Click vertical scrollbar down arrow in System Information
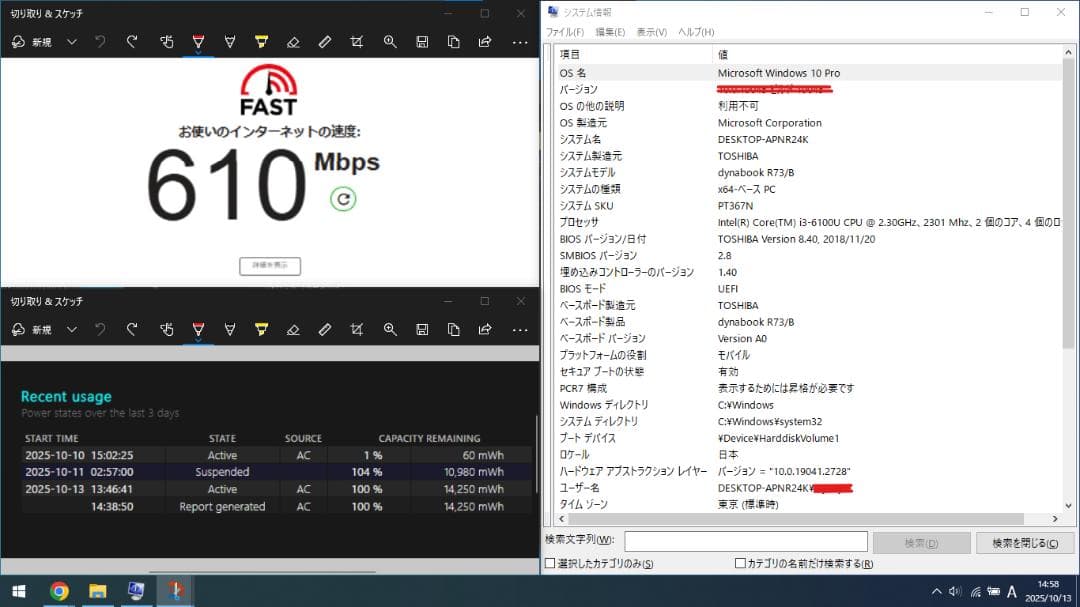 tap(1068, 506)
